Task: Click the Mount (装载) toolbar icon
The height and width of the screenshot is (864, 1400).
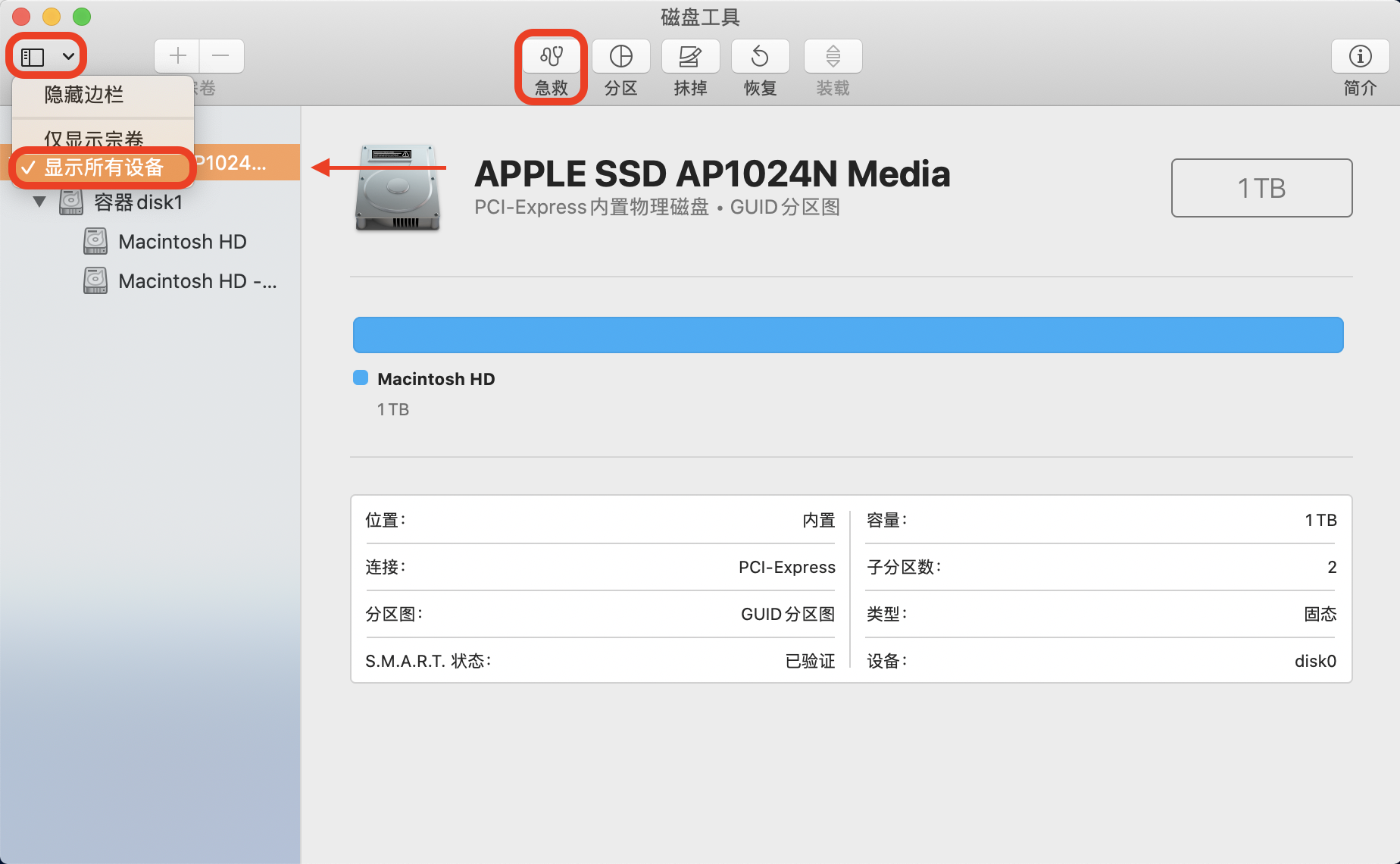Action: pos(833,57)
